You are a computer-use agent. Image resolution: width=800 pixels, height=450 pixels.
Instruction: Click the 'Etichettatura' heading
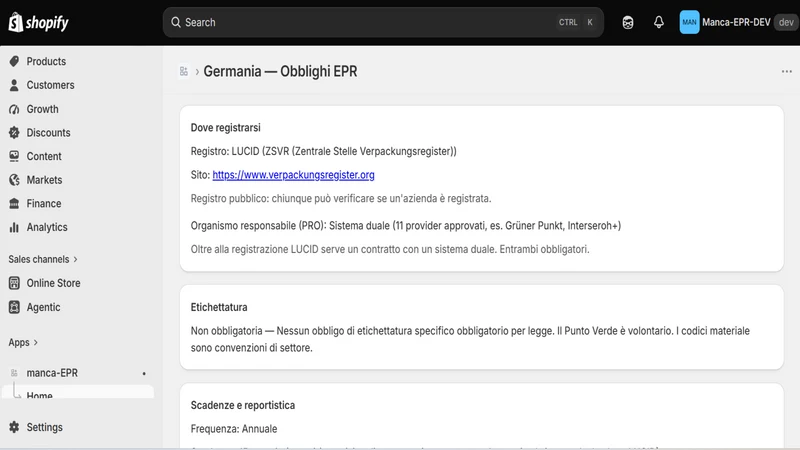click(219, 307)
